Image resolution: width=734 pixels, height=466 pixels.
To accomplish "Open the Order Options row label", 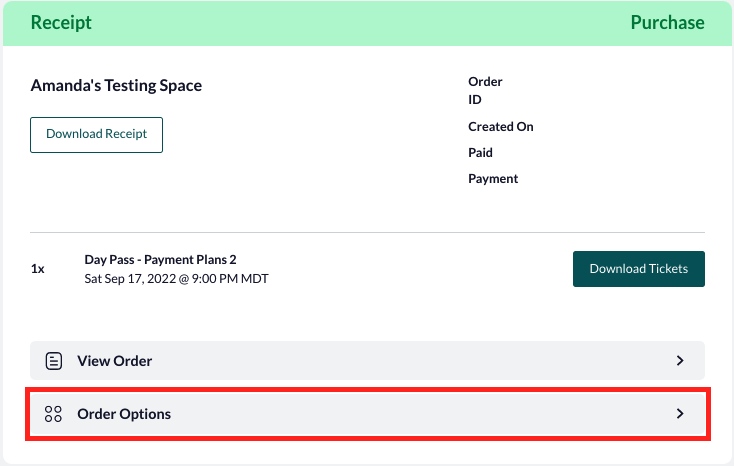I will tap(124, 414).
